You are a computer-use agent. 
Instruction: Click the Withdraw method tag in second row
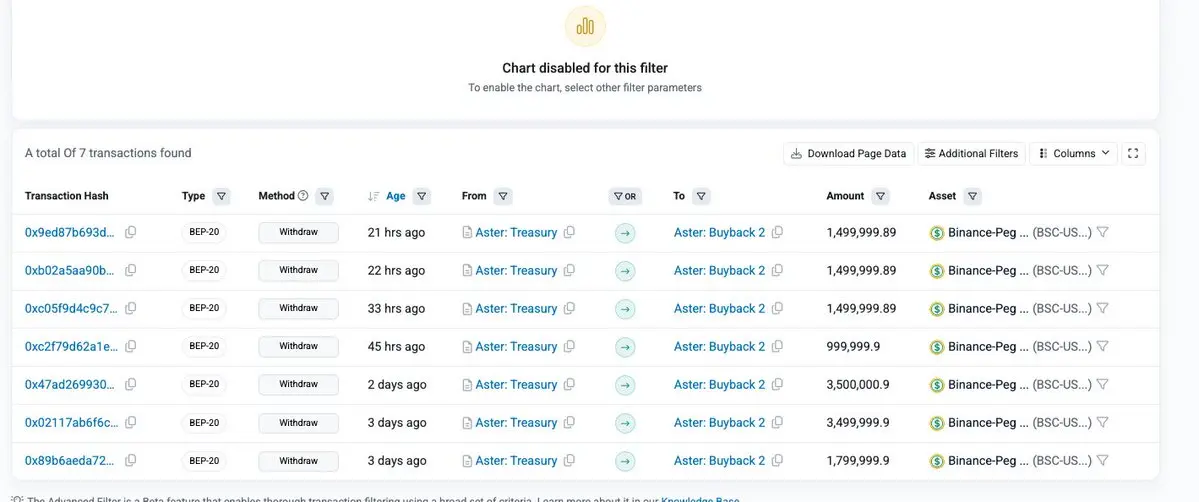pyautogui.click(x=298, y=270)
